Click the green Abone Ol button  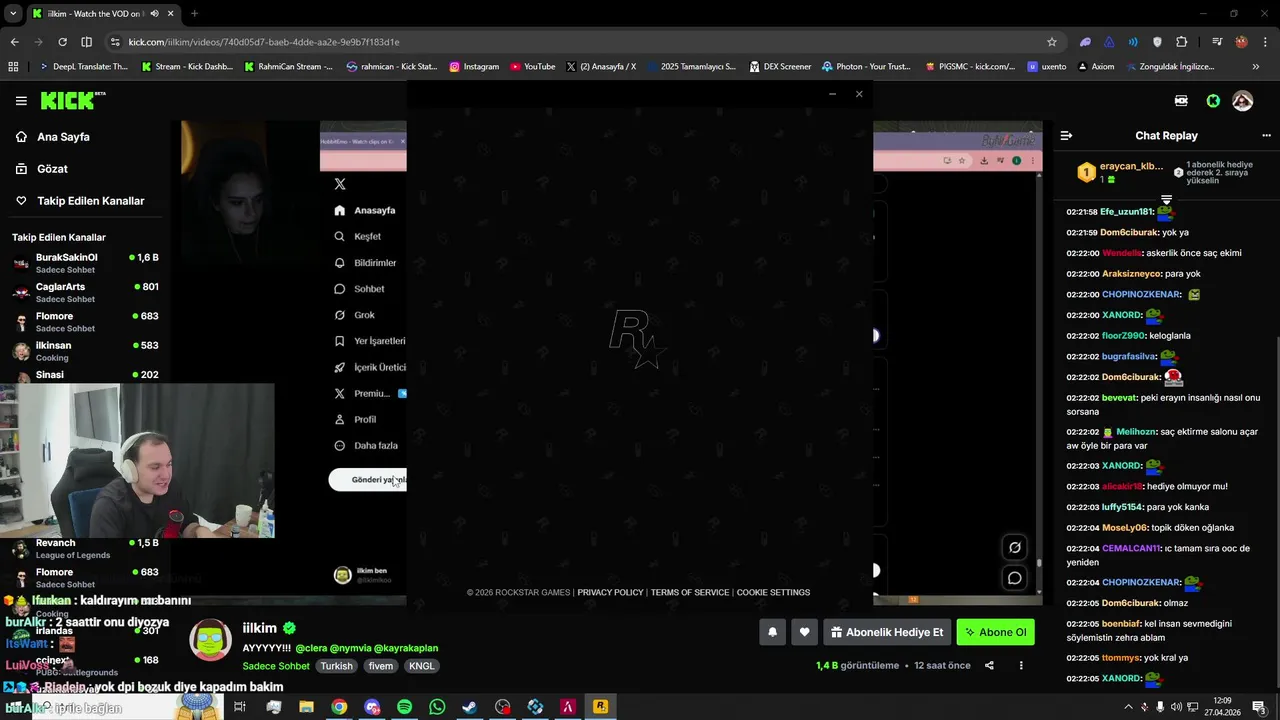coord(995,632)
